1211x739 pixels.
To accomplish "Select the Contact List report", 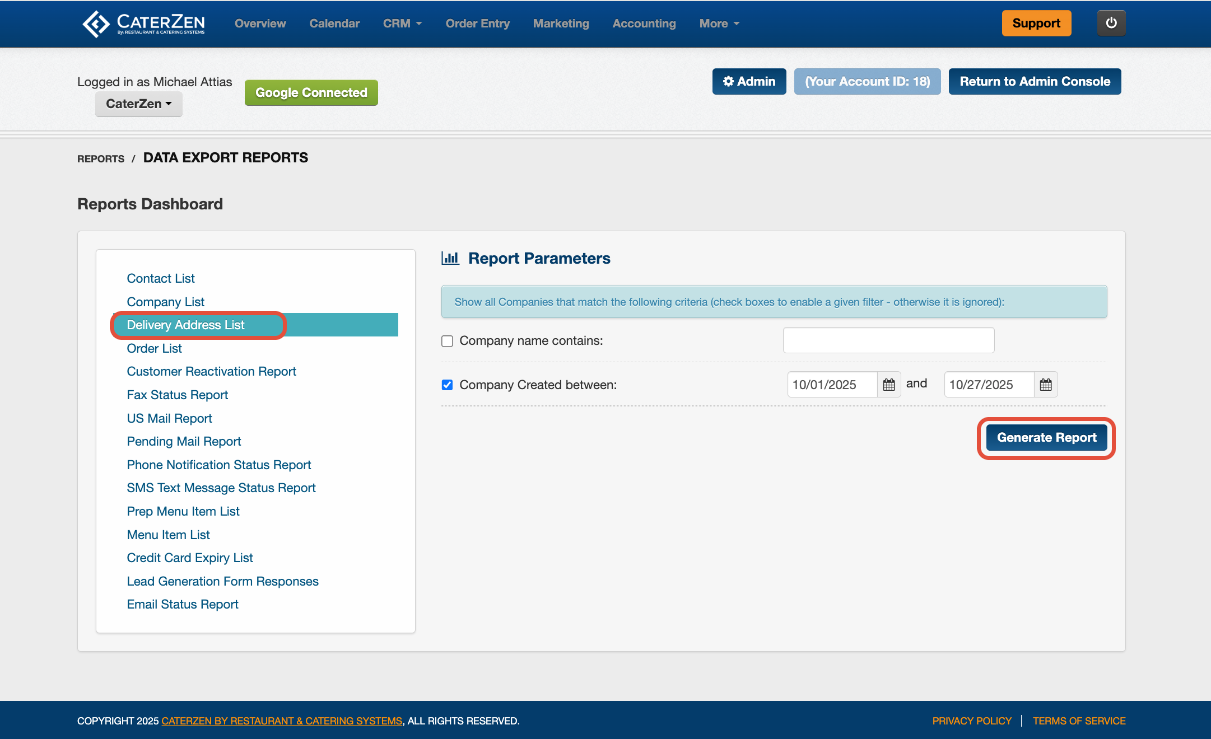I will 161,279.
